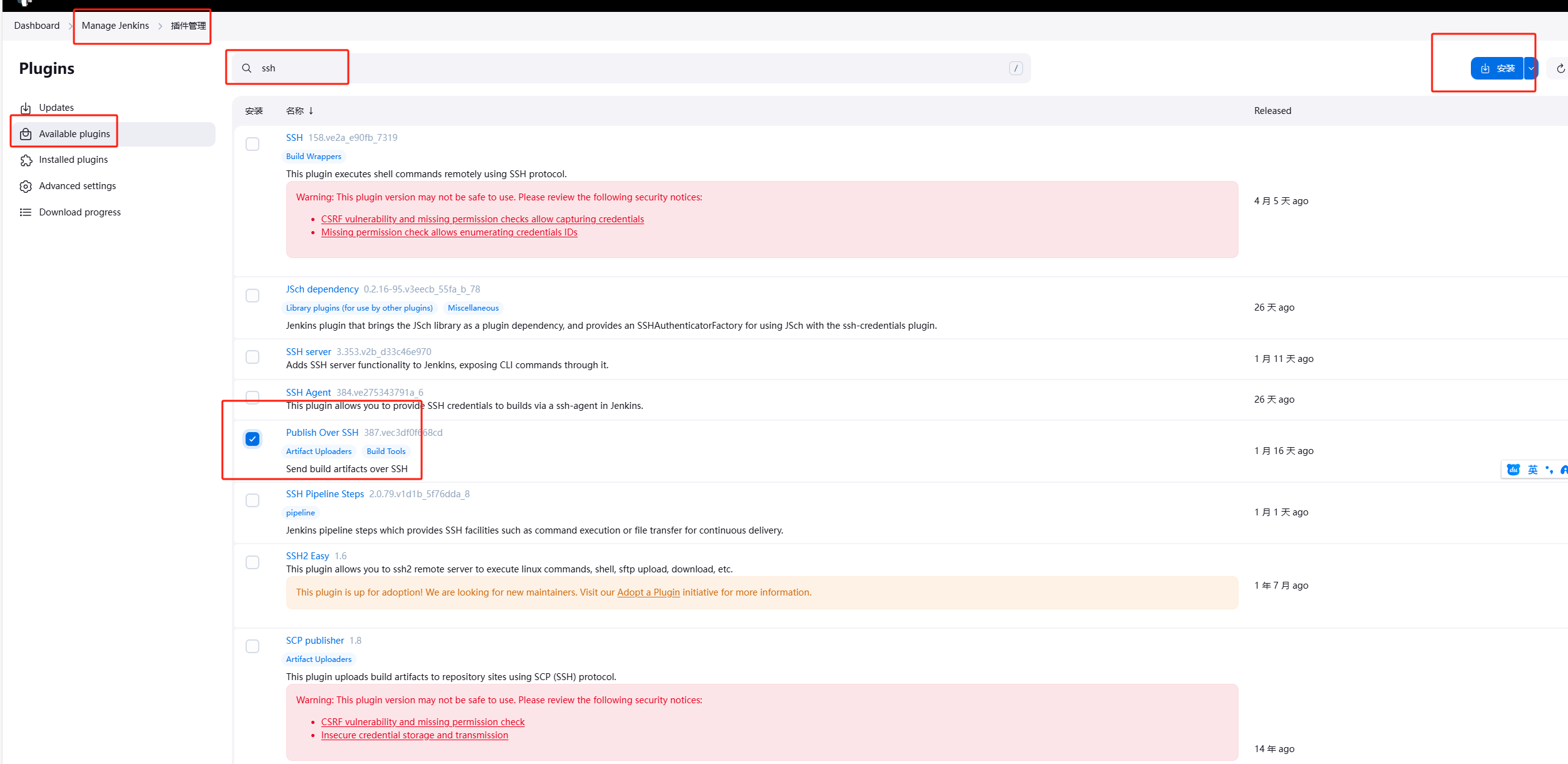
Task: Open the Manage Jenkins breadcrumb chevron
Action: click(160, 26)
